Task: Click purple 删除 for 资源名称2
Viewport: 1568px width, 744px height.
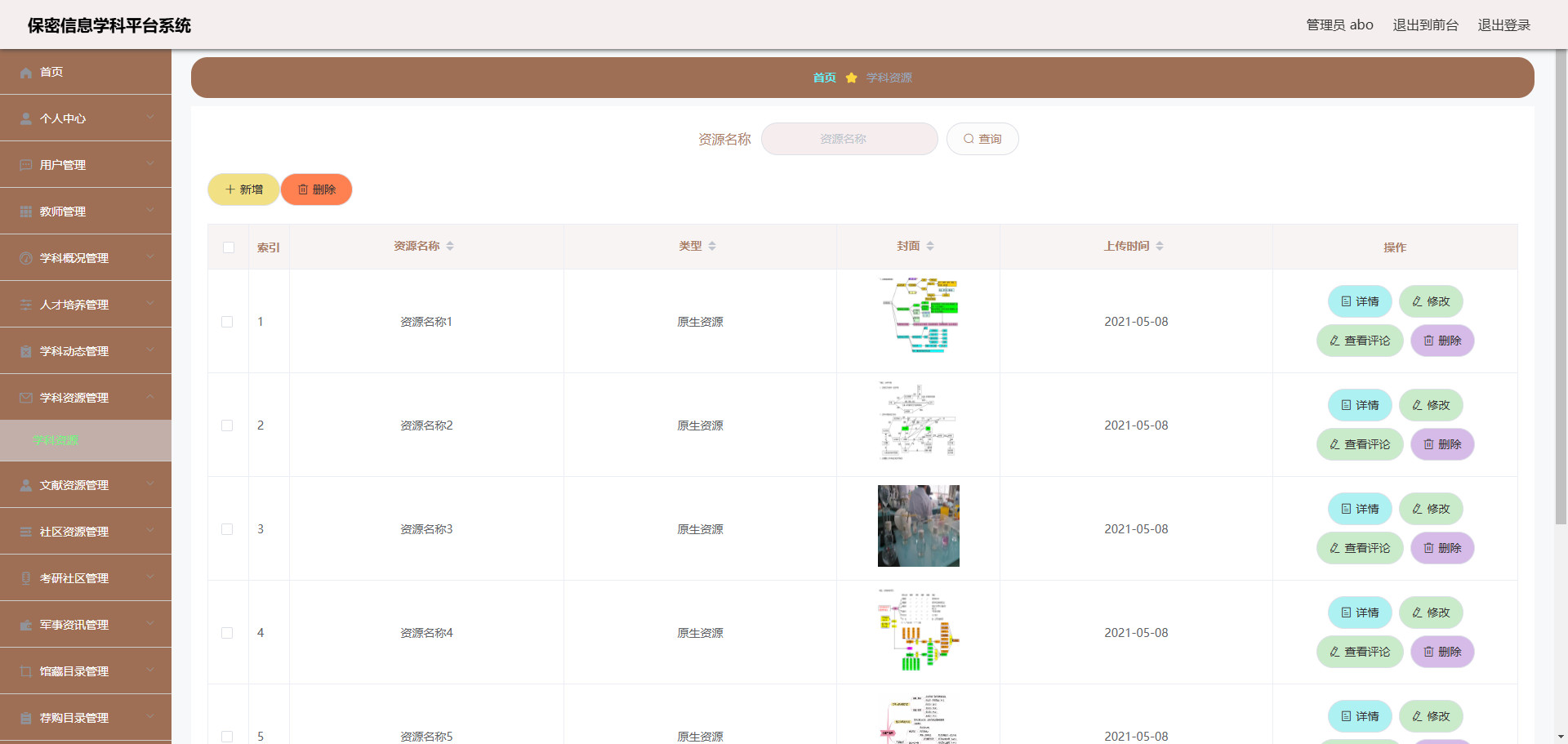Action: (1442, 444)
